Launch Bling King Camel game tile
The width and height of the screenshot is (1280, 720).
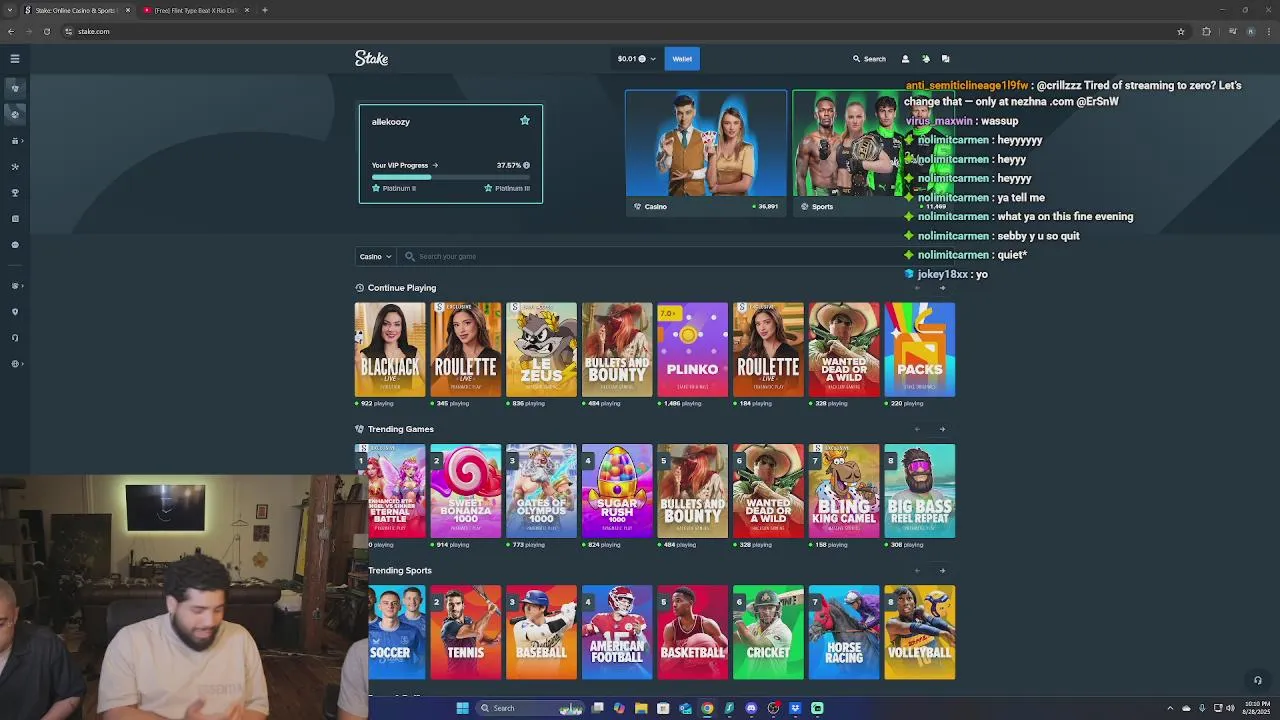pyautogui.click(x=844, y=491)
